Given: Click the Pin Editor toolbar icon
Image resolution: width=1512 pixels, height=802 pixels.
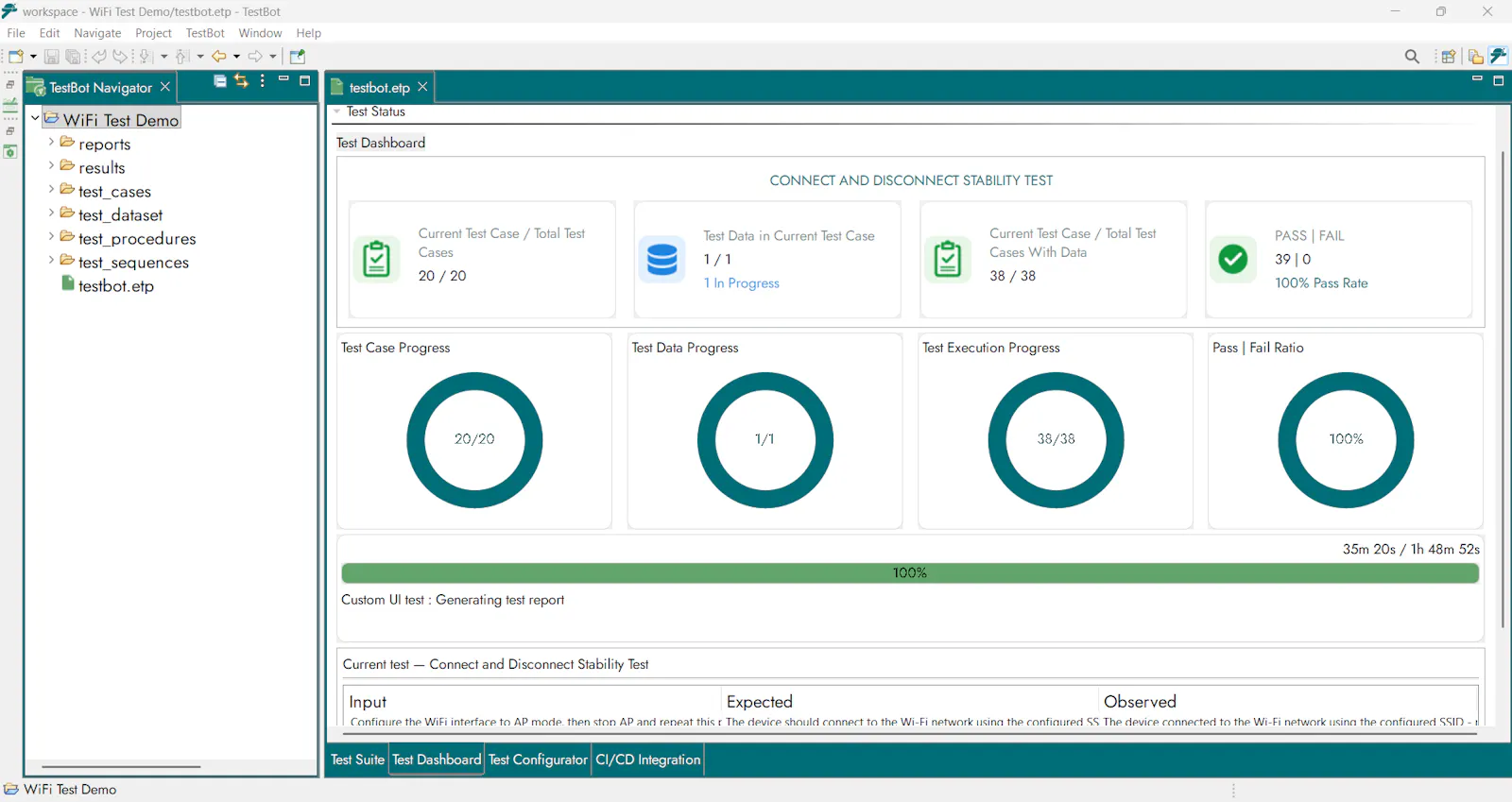Looking at the screenshot, I should (x=298, y=57).
